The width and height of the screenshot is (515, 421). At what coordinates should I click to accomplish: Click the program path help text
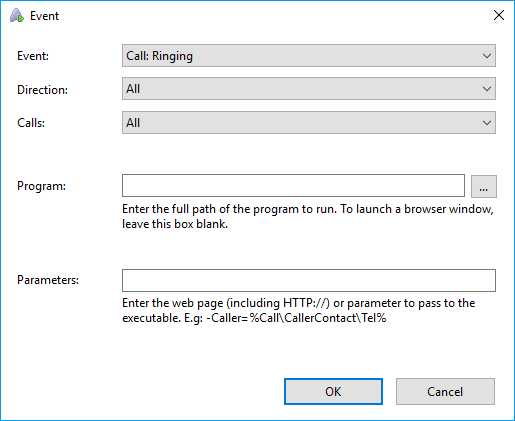tap(308, 216)
